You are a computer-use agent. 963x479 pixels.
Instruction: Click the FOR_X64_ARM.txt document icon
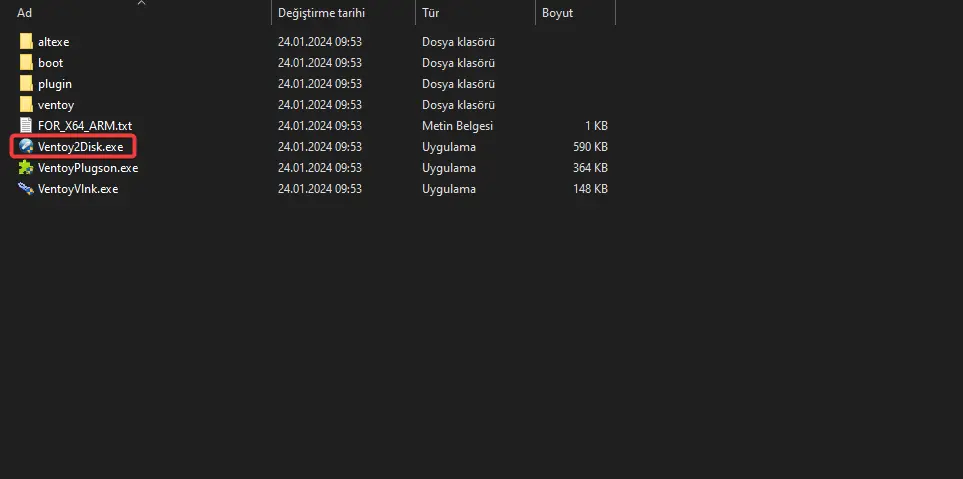(x=26, y=125)
